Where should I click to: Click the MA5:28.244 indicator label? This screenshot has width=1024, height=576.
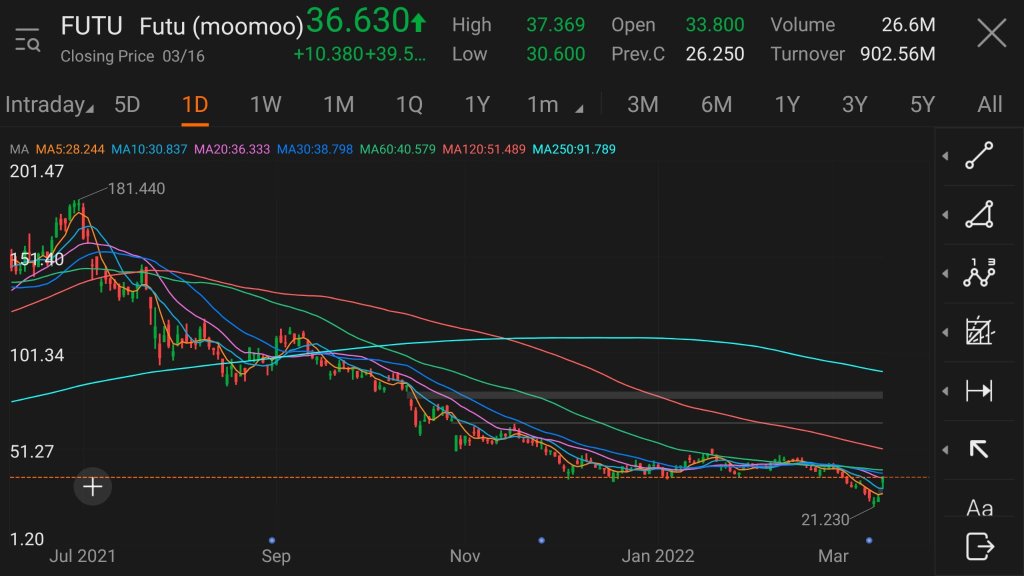(x=70, y=150)
